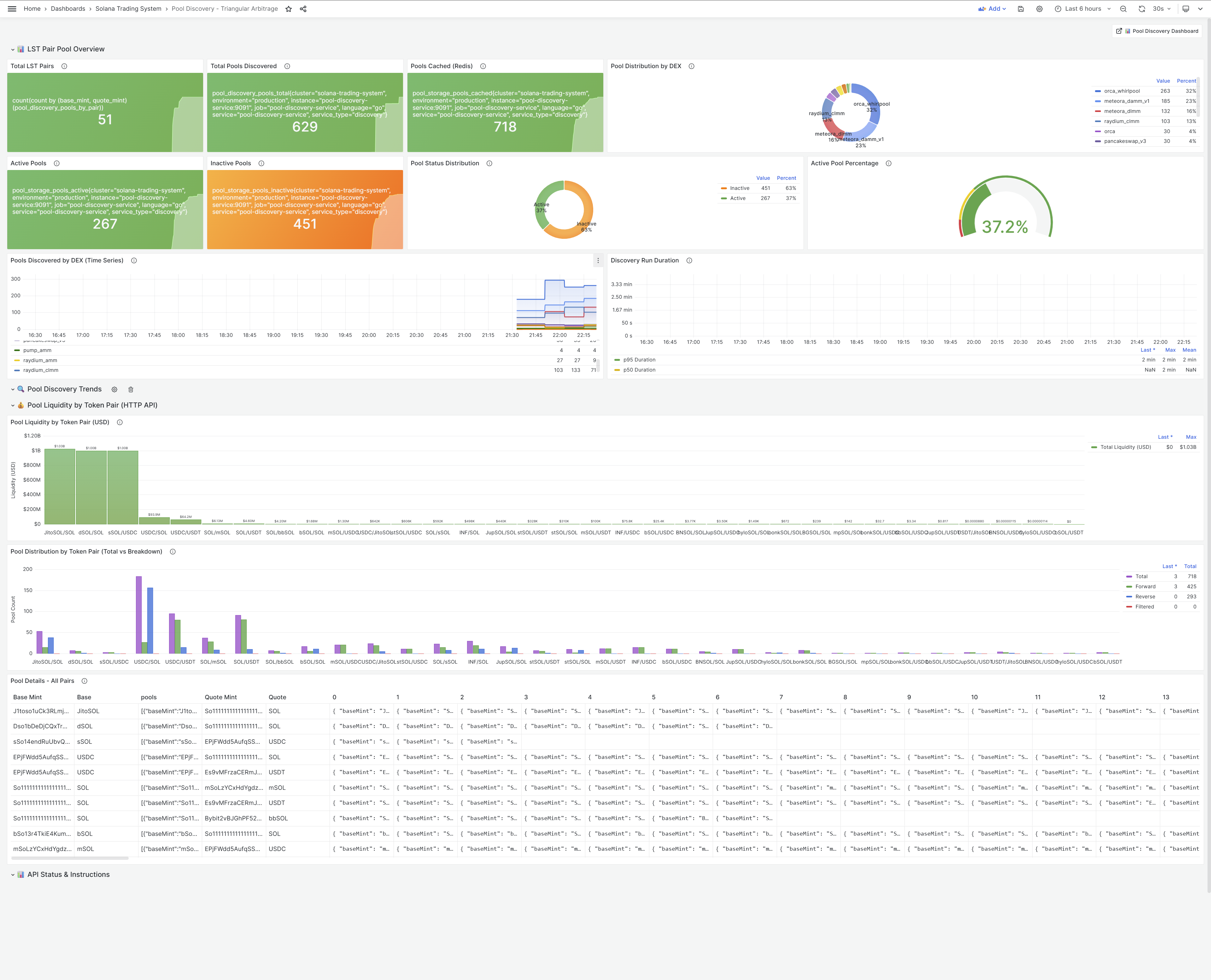Open the dashboard settings gear icon
The image size is (1211, 980).
pos(1039,9)
